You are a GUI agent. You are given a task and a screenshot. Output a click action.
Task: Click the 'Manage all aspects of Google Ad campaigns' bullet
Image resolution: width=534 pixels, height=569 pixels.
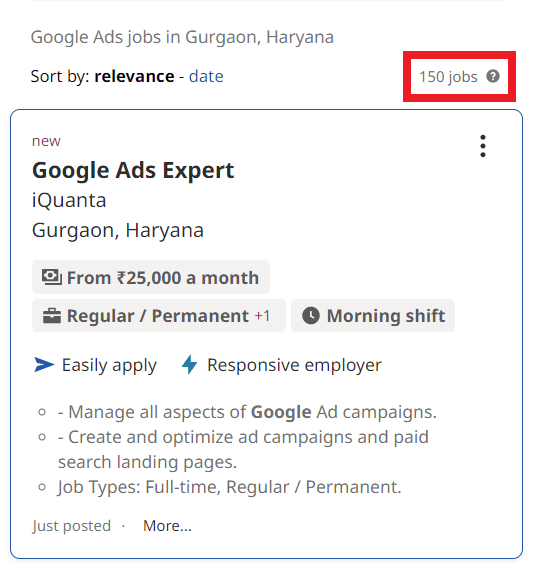point(247,412)
